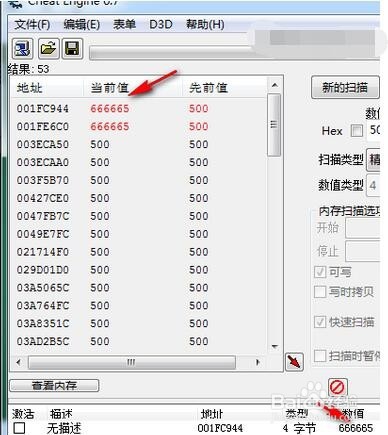
Task: Click the red arrow add-to-address-list icon
Action: pyautogui.click(x=294, y=362)
